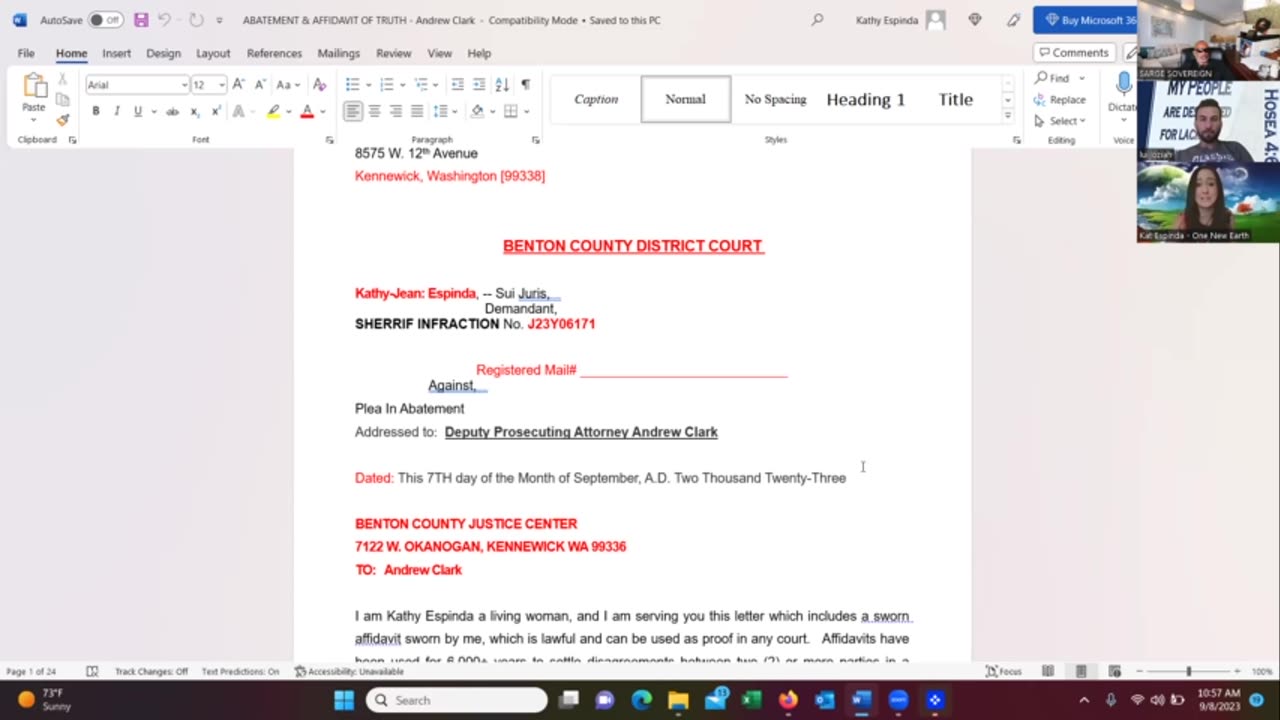Viewport: 1280px width, 720px height.
Task: Apply the Heading 1 style
Action: click(865, 99)
